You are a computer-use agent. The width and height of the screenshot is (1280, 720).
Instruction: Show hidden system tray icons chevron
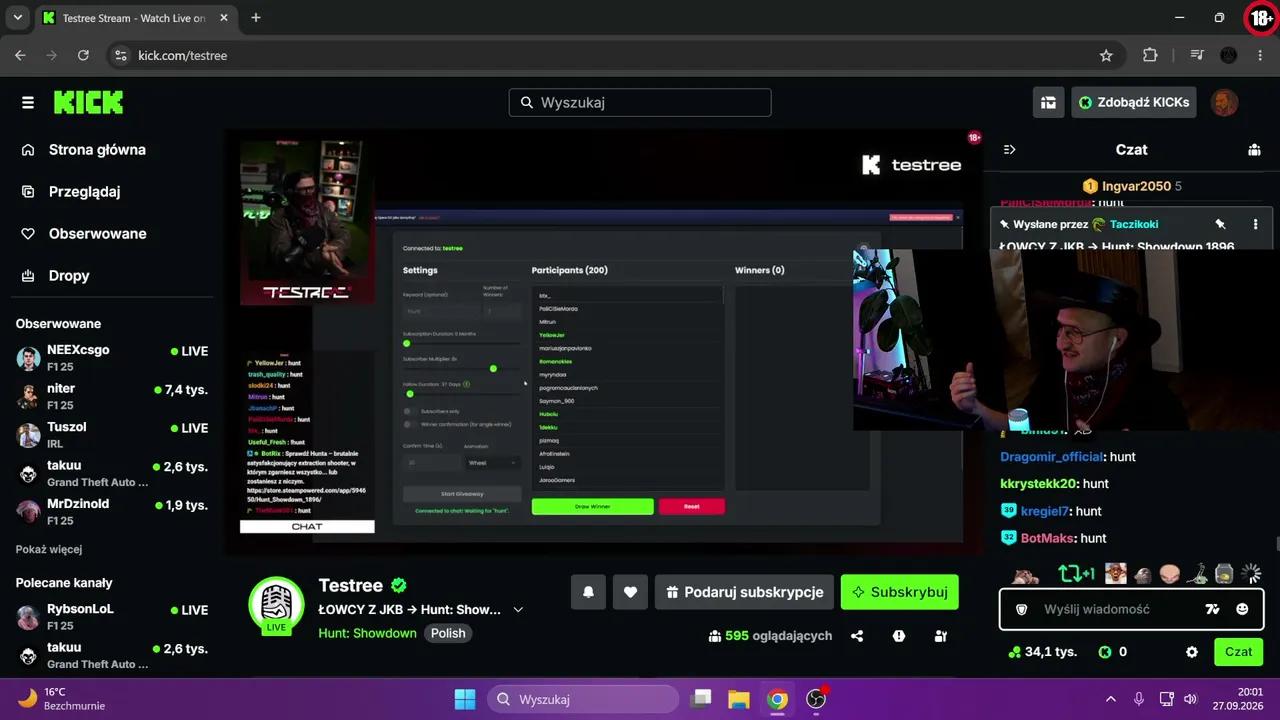tap(1110, 699)
